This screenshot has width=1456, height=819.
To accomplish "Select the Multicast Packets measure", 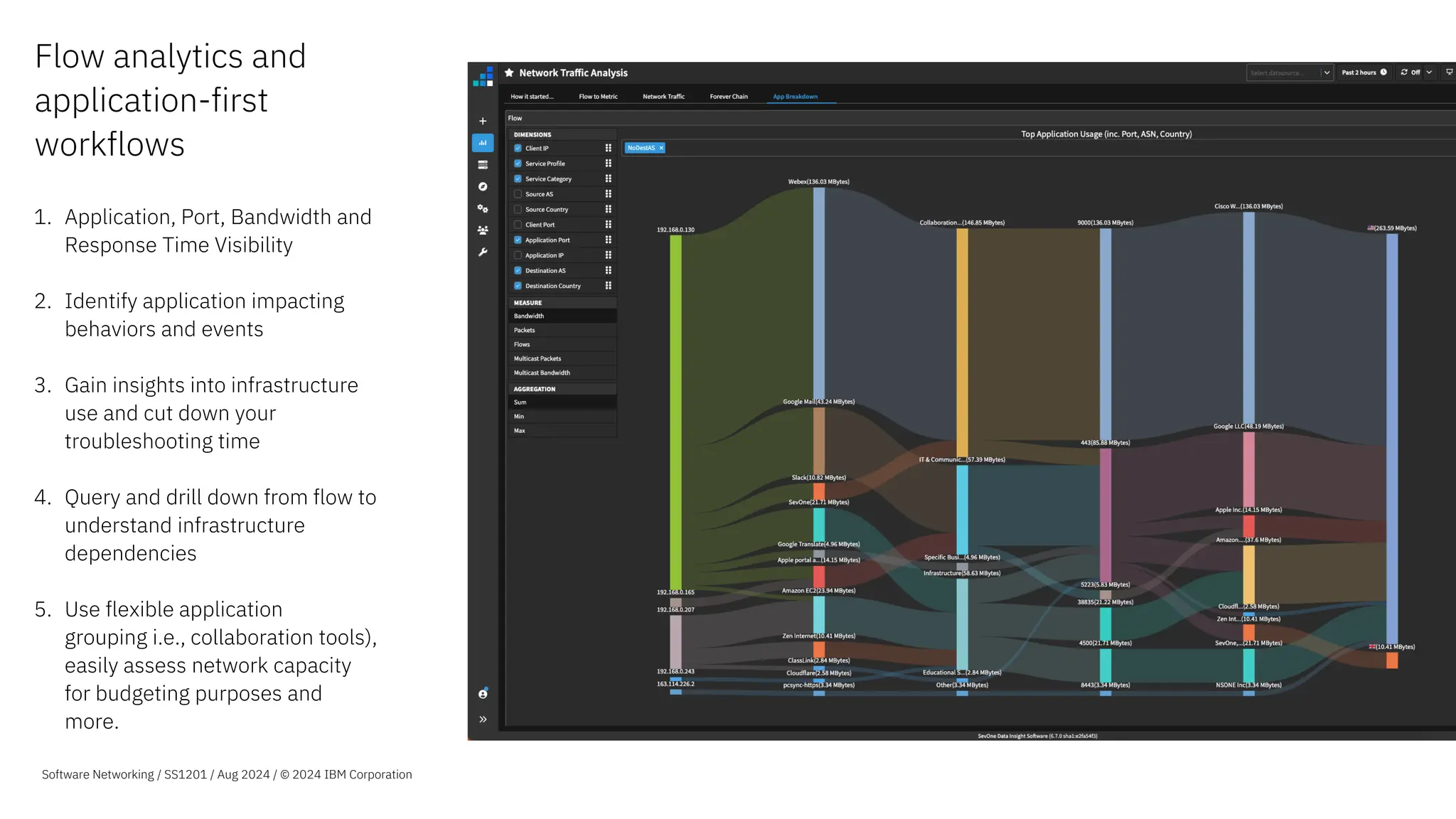I will pos(562,358).
